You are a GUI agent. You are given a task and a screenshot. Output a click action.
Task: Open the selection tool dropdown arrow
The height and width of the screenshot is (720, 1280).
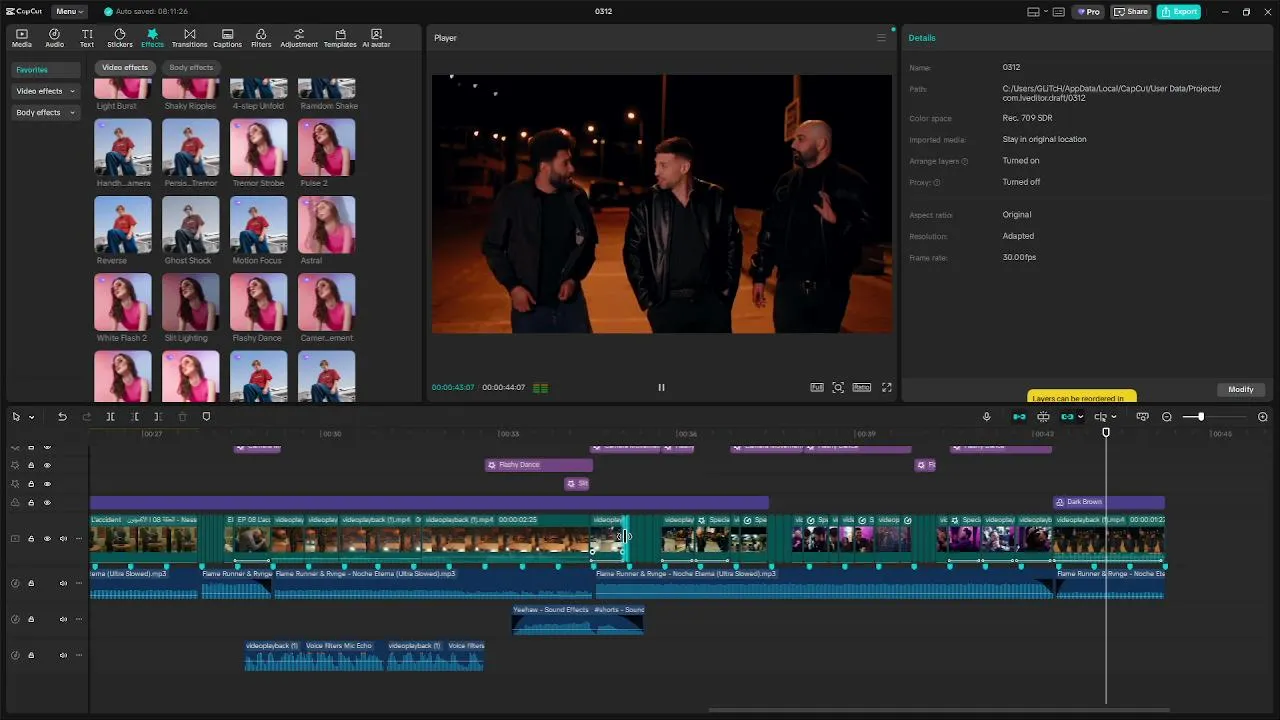point(31,417)
